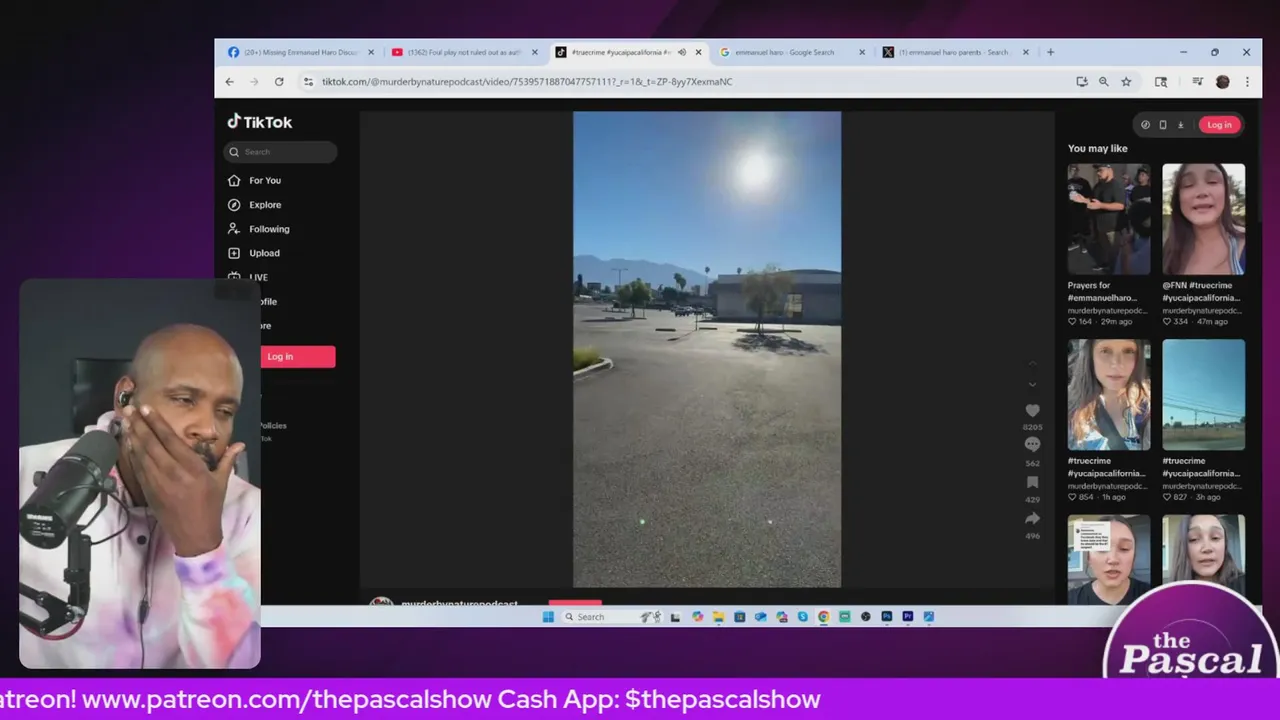Bookmark the video with the favorites icon
Viewport: 1280px width, 720px height.
click(1033, 482)
